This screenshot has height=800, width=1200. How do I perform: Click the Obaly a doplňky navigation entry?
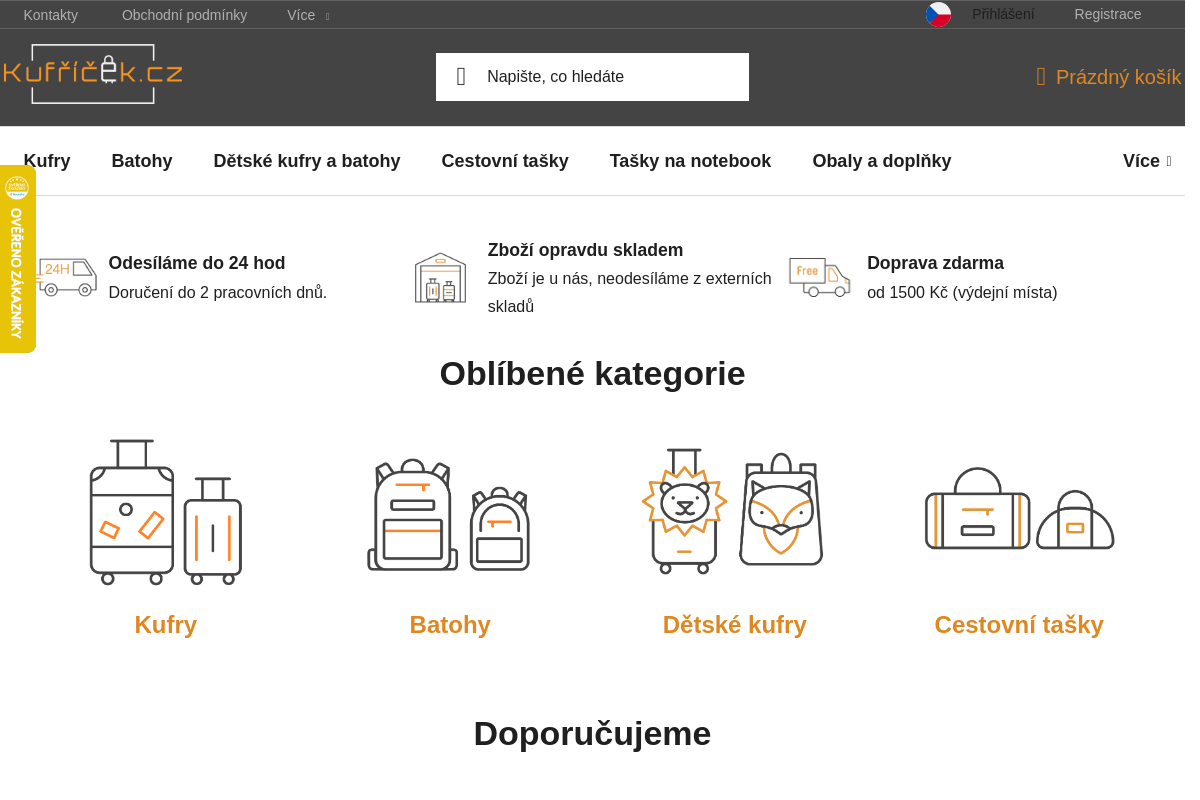881,160
